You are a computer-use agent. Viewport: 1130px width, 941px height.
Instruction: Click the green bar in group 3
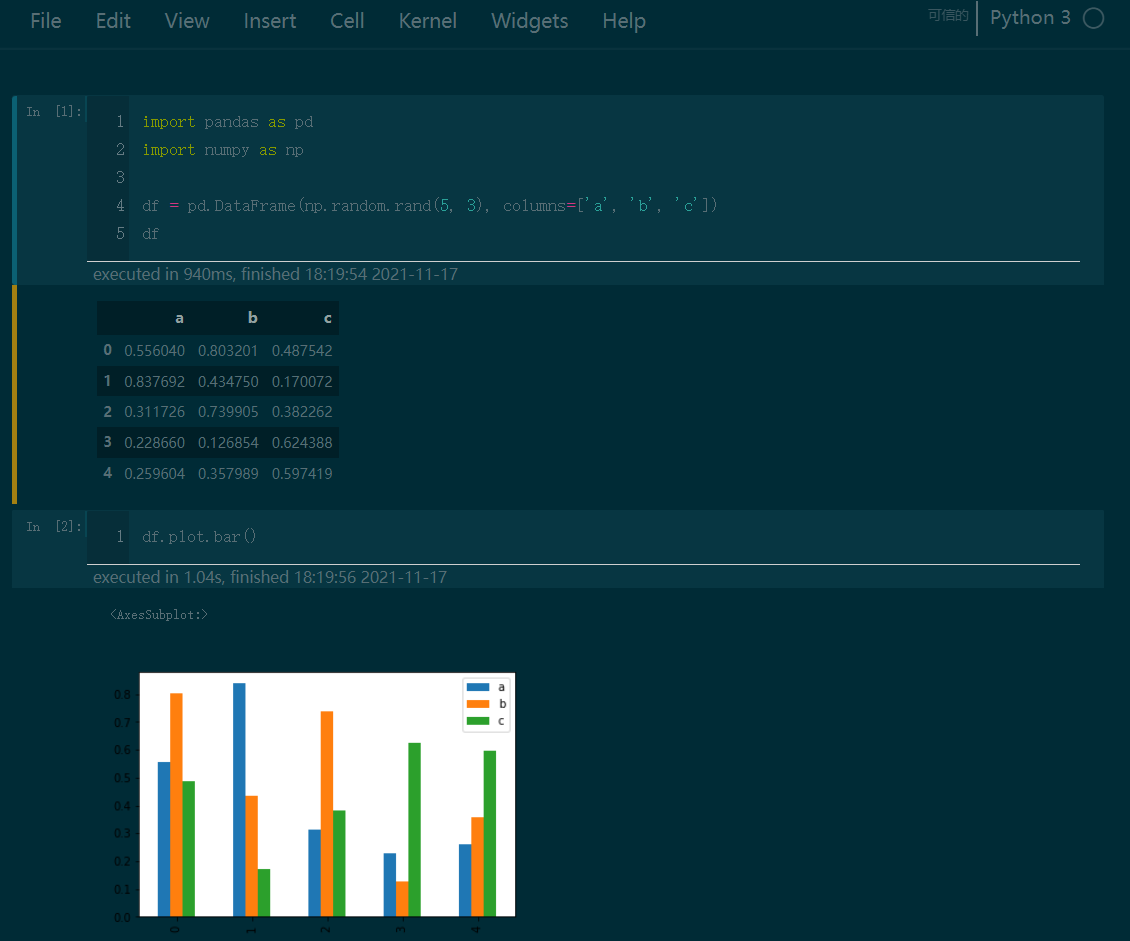(x=414, y=829)
